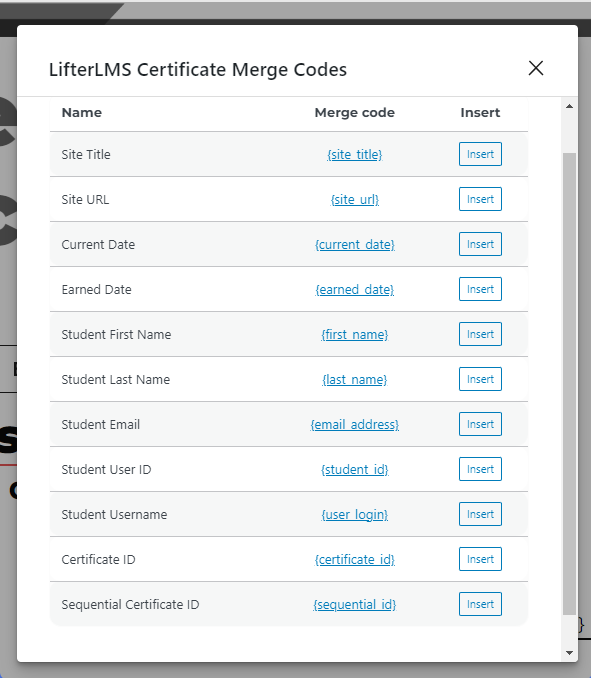Insert the Student Last Name code

pyautogui.click(x=480, y=379)
